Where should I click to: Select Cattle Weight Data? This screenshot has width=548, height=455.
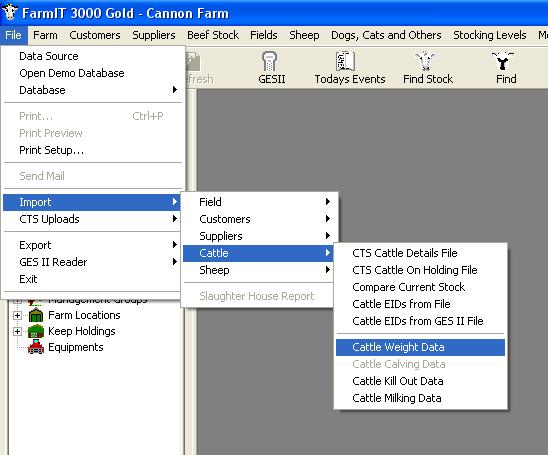coord(420,347)
